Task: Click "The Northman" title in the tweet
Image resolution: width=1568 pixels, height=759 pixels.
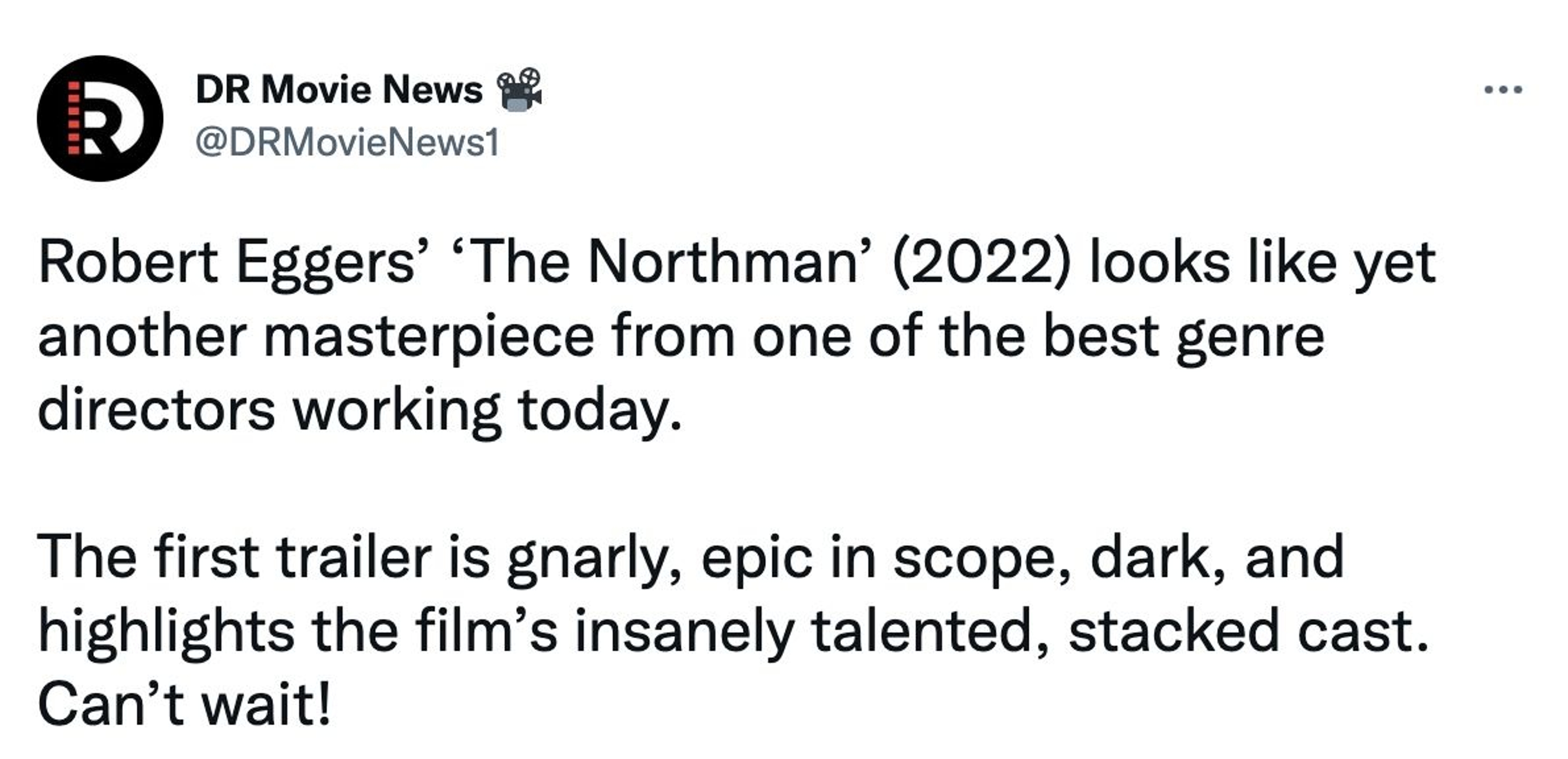Action: 664,263
